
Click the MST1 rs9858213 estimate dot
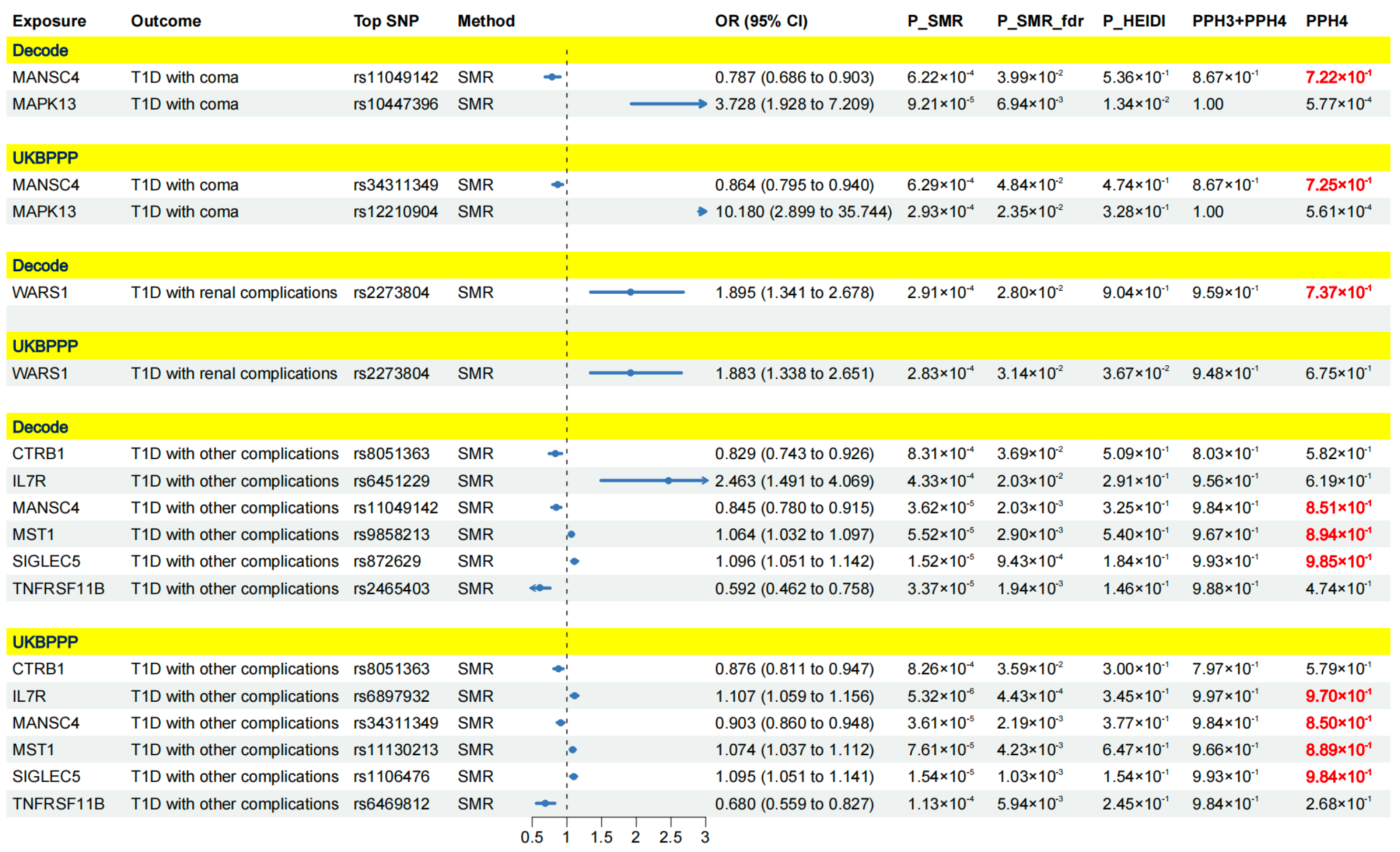tap(572, 535)
